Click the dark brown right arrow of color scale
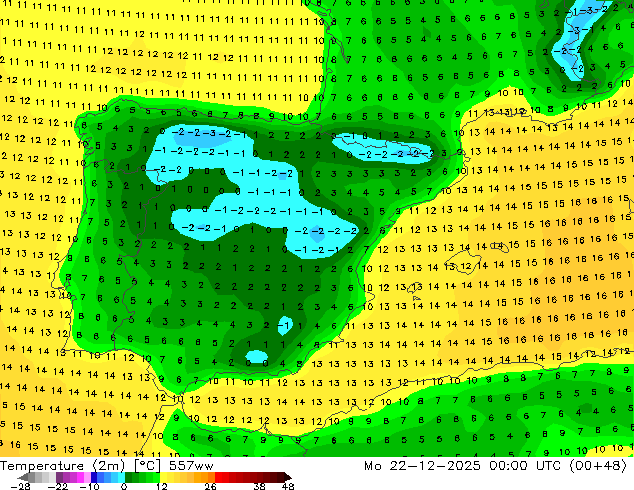 point(287,477)
